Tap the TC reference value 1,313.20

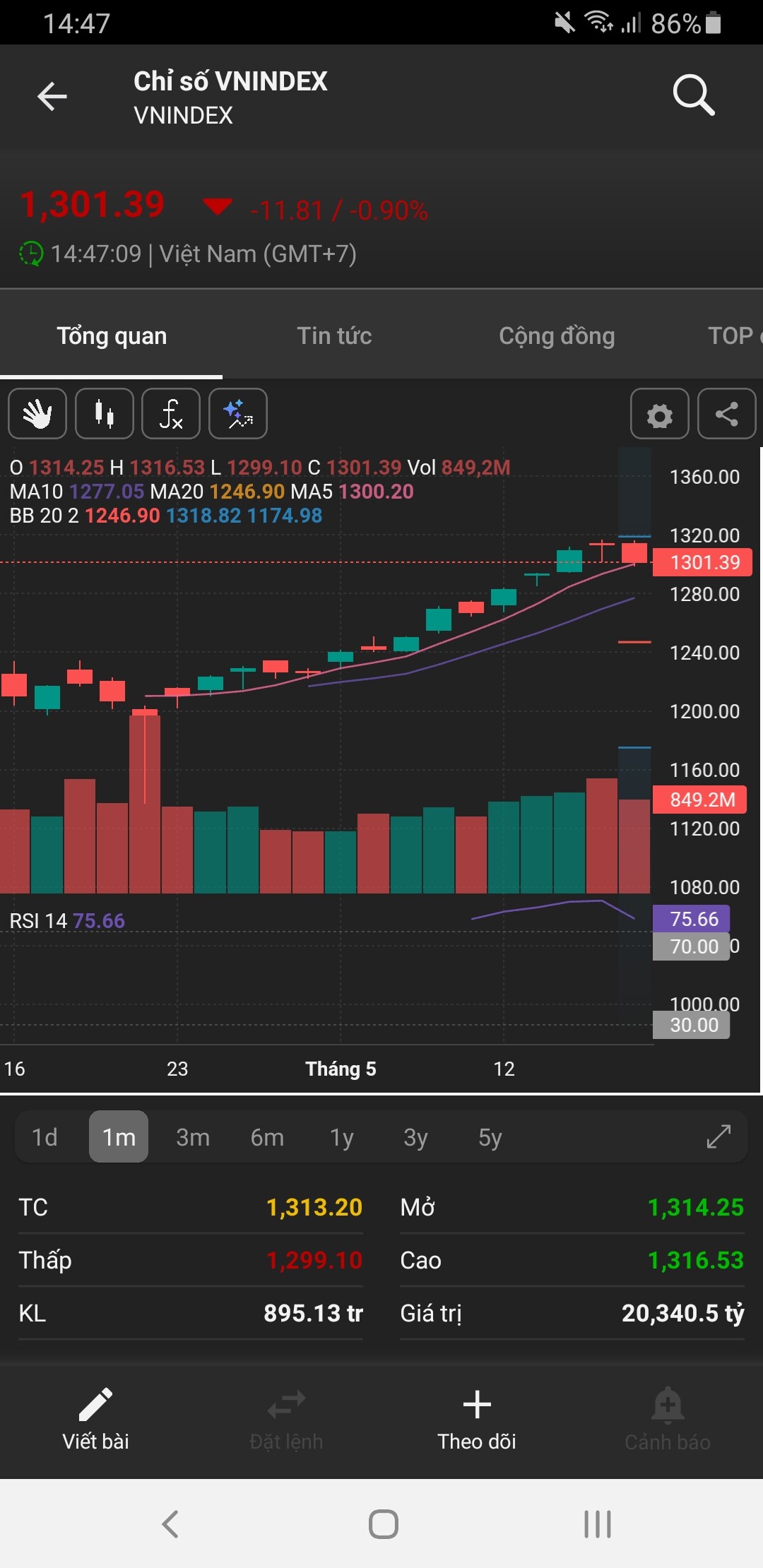tap(314, 1207)
